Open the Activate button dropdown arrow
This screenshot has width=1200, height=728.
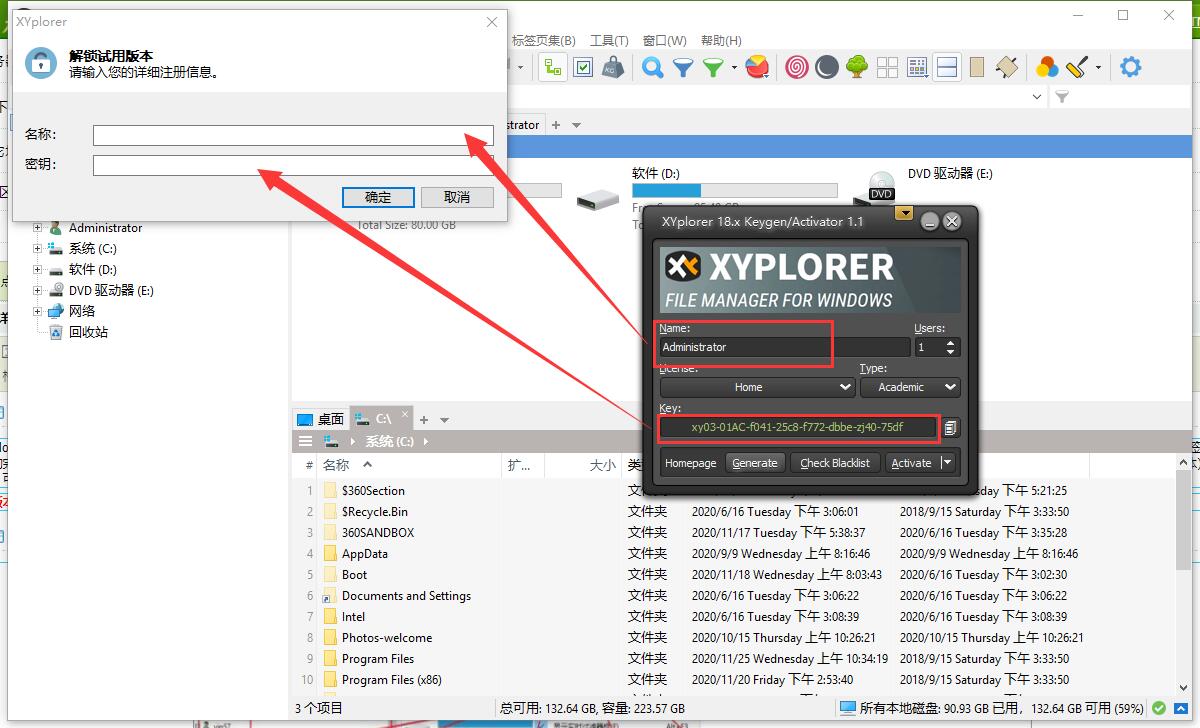coord(946,463)
